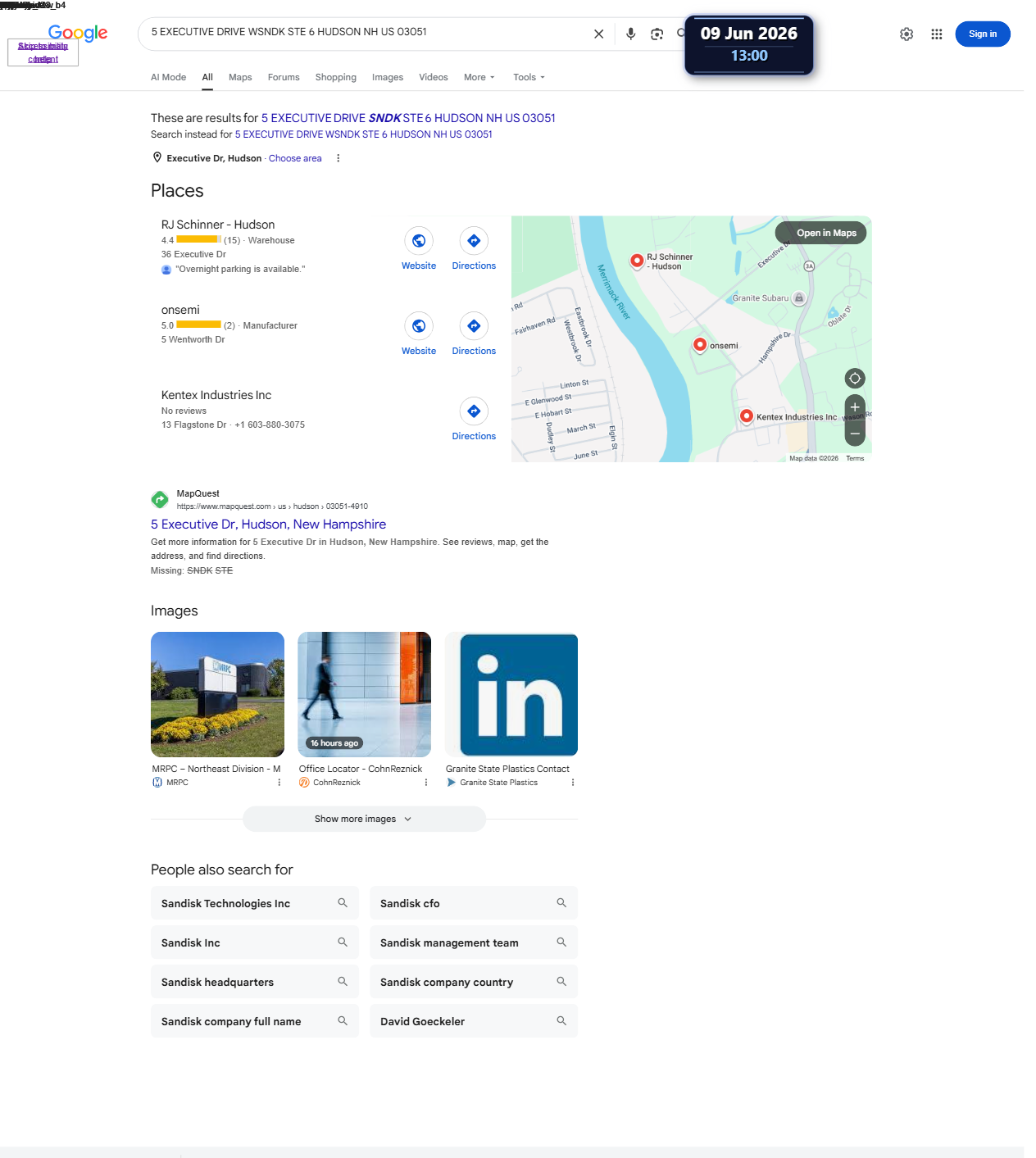This screenshot has width=1036, height=1158.
Task: Switch to Forums tab
Action: [284, 77]
